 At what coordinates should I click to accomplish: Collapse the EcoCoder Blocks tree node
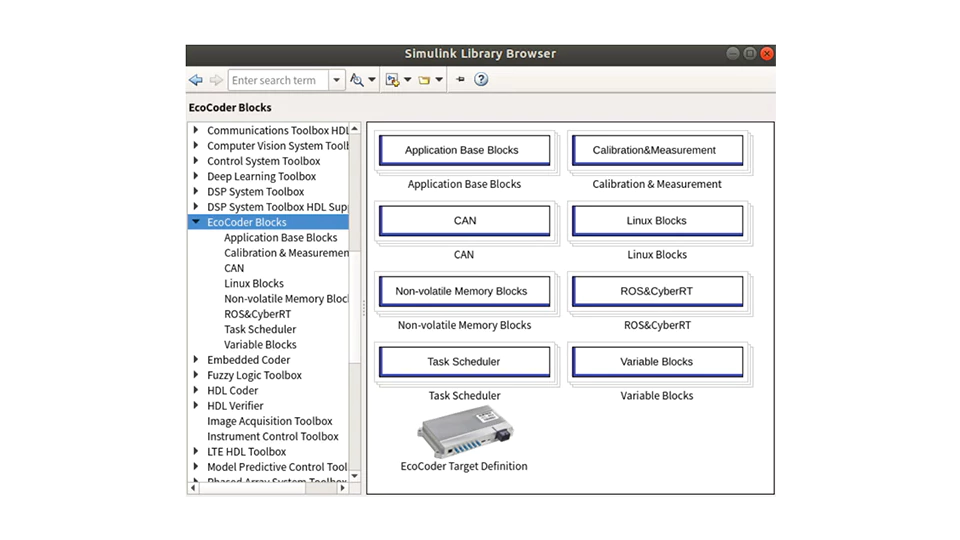pos(196,222)
